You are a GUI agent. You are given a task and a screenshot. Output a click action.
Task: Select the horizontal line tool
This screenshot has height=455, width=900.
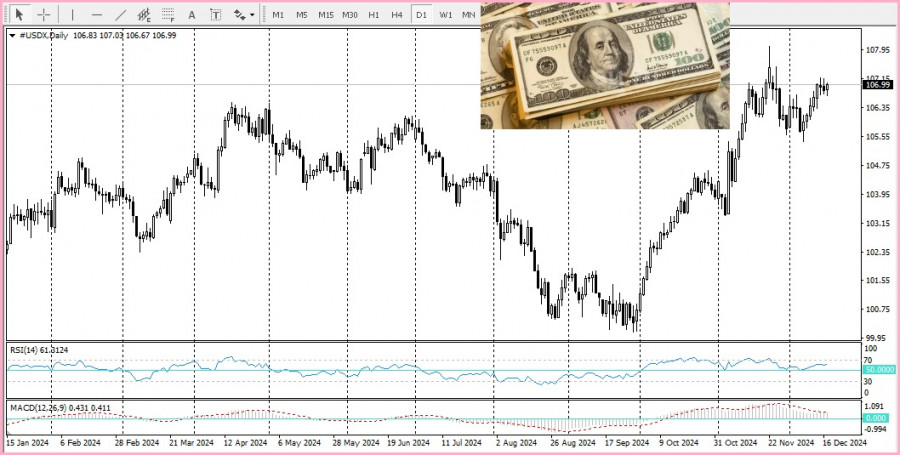(x=96, y=15)
